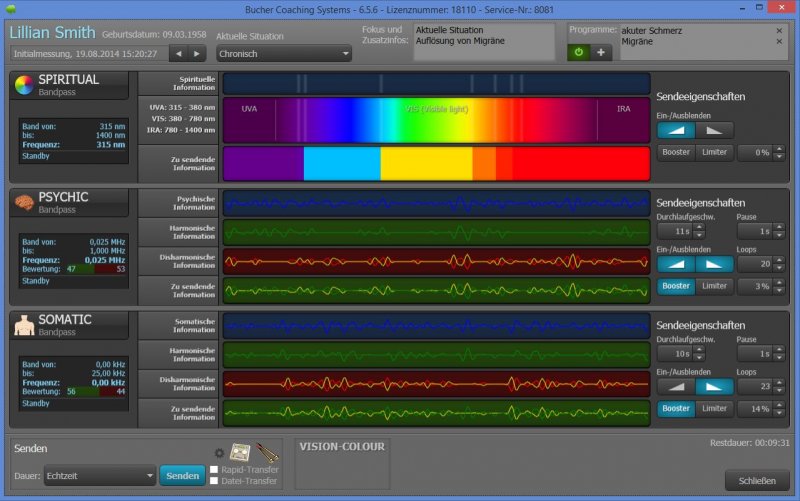Select the SOMATIC Bandpass header

click(x=69, y=325)
